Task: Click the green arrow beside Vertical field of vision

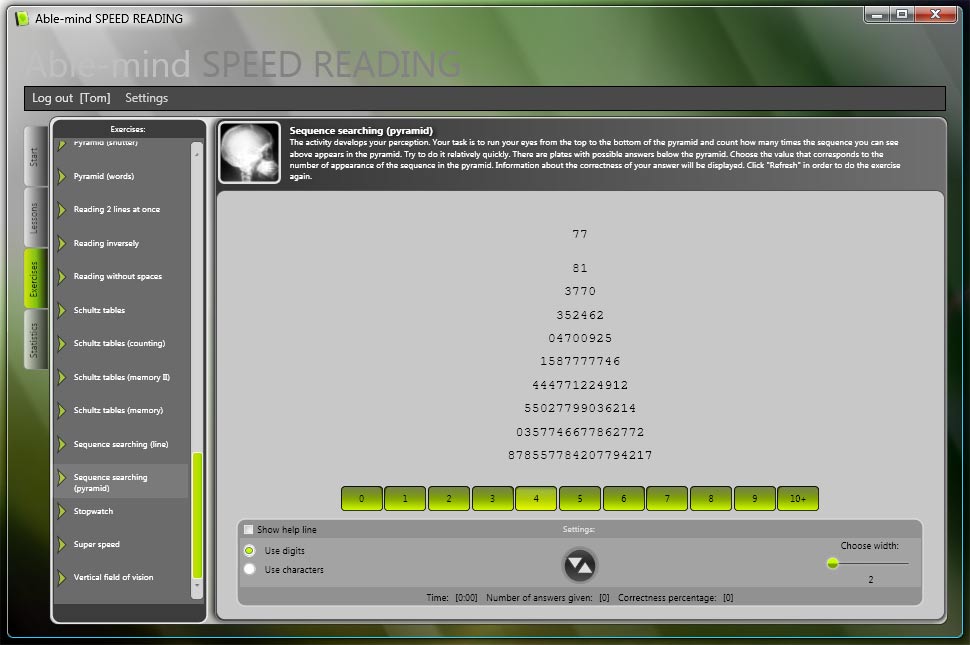Action: [61, 578]
